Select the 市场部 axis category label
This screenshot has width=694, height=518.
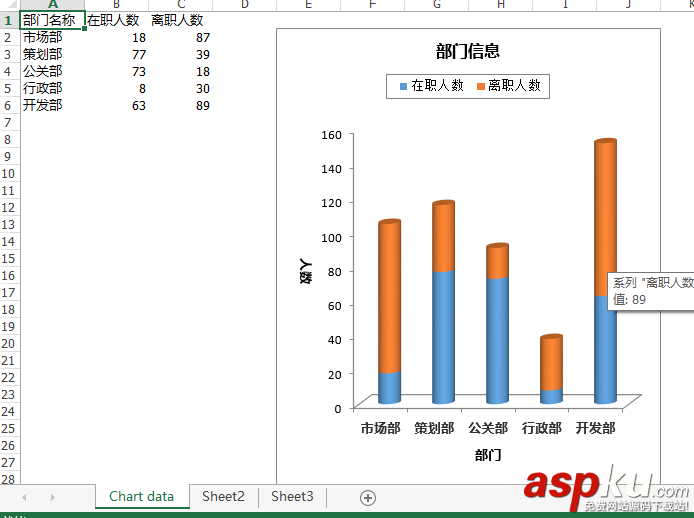point(380,428)
